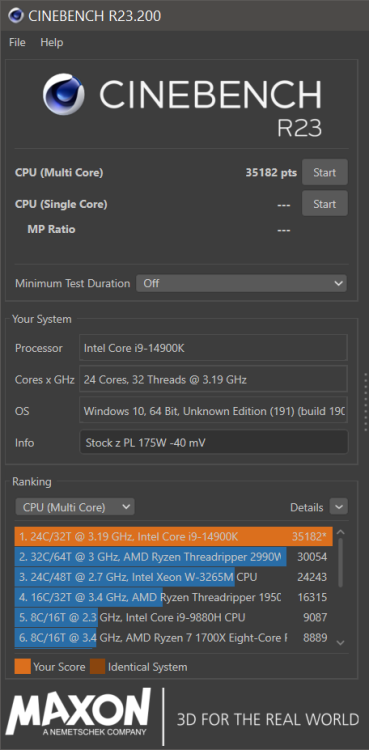The image size is (369, 750).
Task: Click the Cinebench title bar app icon
Action: (16, 16)
